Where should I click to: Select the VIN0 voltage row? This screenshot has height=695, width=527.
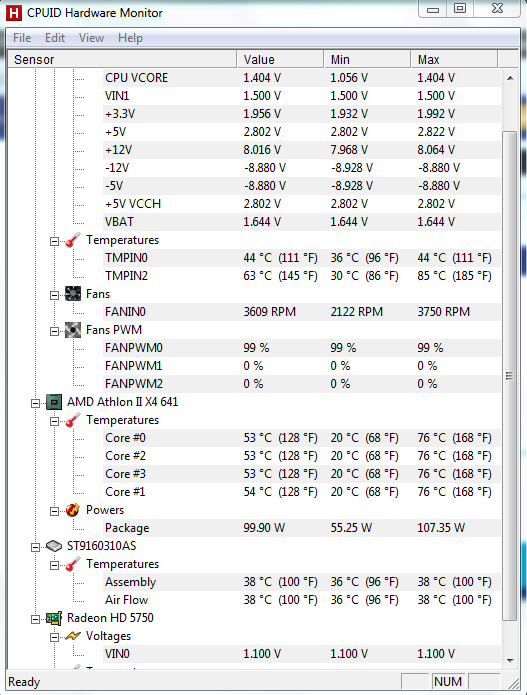pyautogui.click(x=302, y=654)
